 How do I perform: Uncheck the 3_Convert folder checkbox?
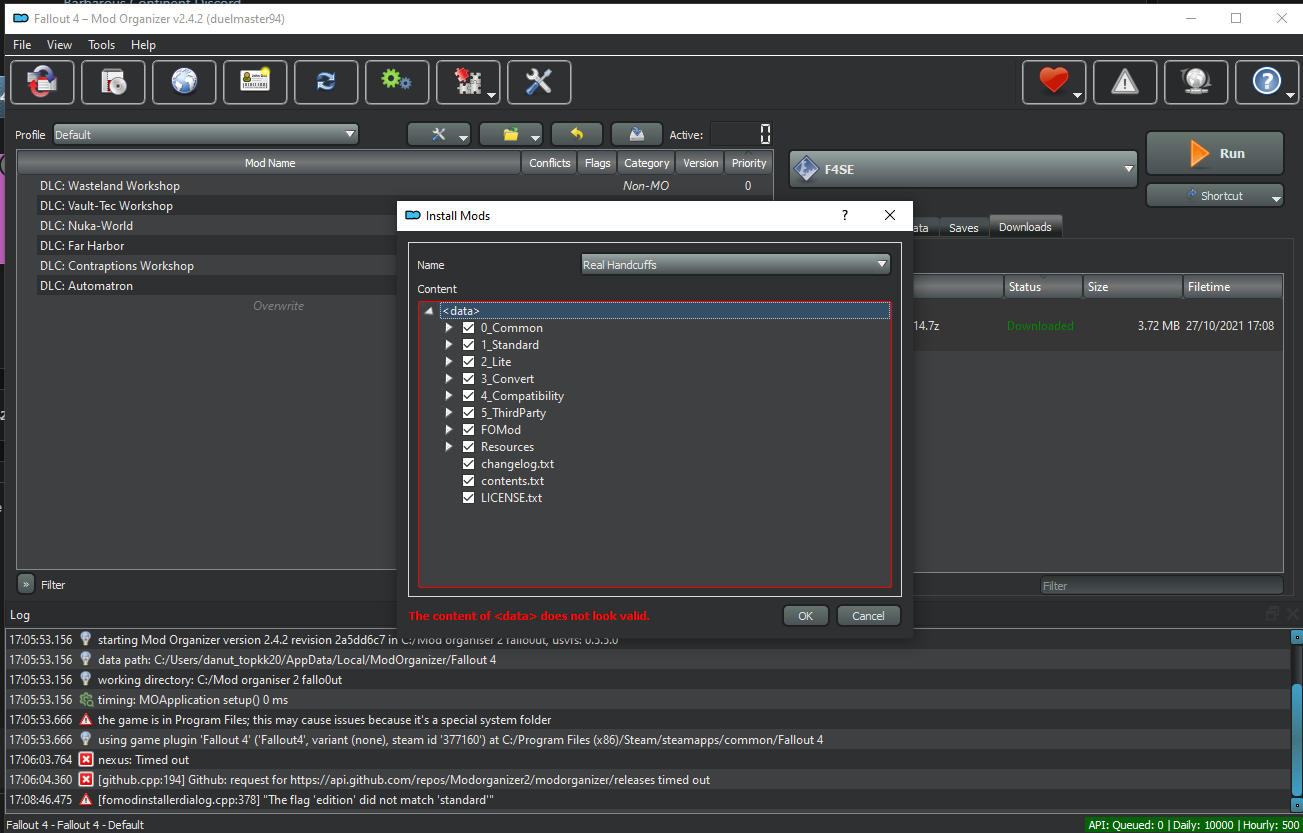click(469, 379)
